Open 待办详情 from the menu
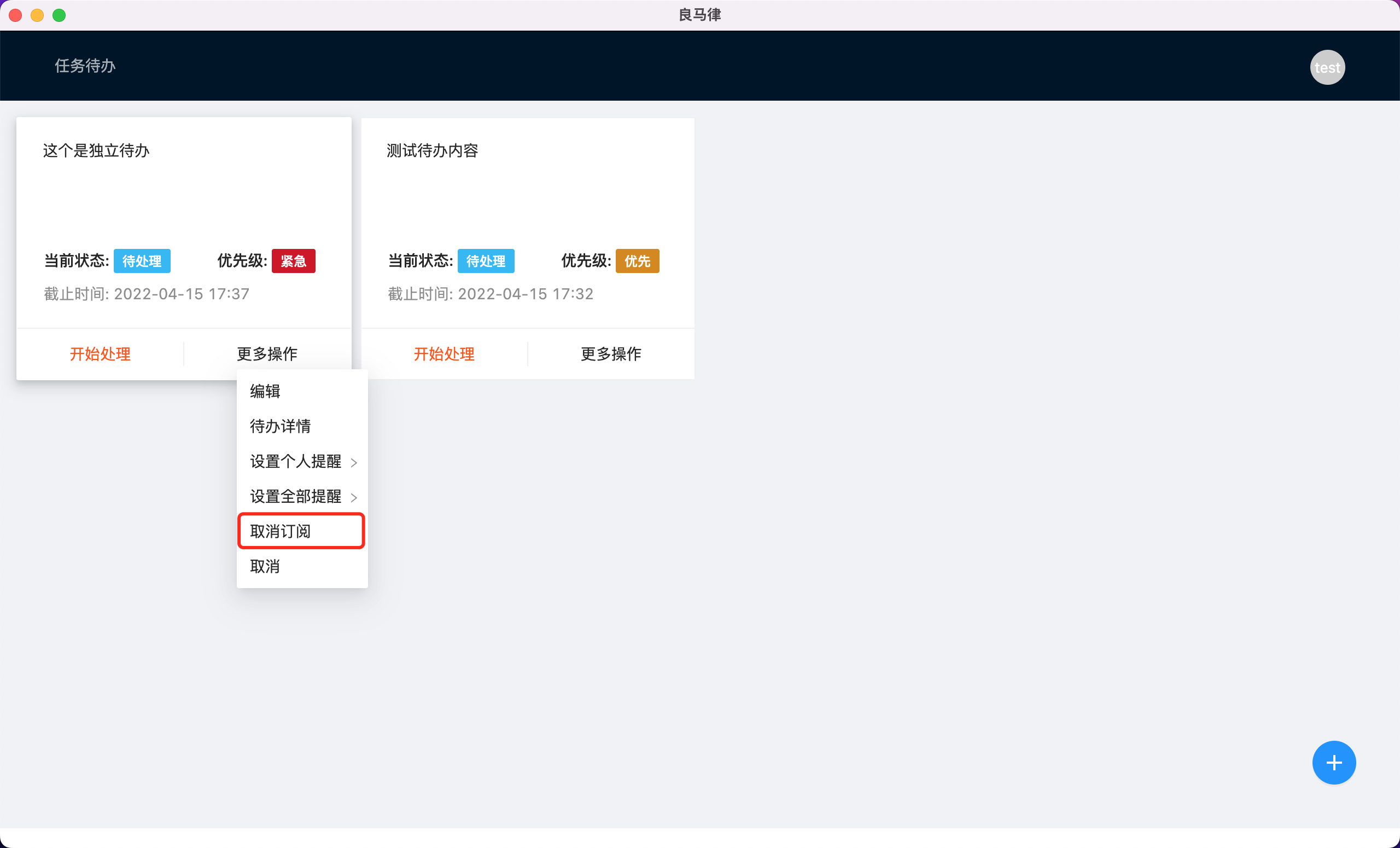Image resolution: width=1400 pixels, height=848 pixels. pos(280,426)
